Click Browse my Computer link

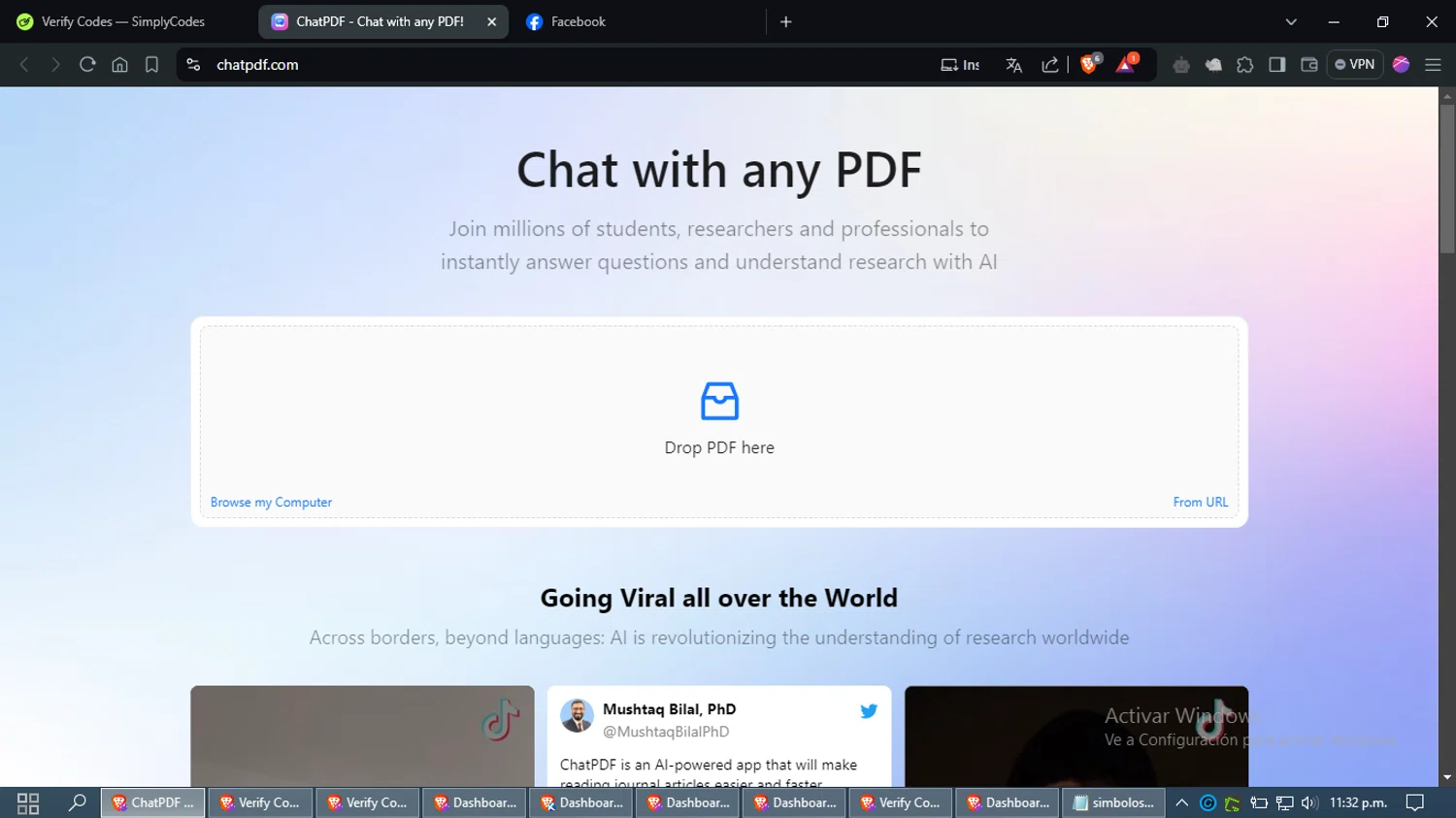(271, 502)
